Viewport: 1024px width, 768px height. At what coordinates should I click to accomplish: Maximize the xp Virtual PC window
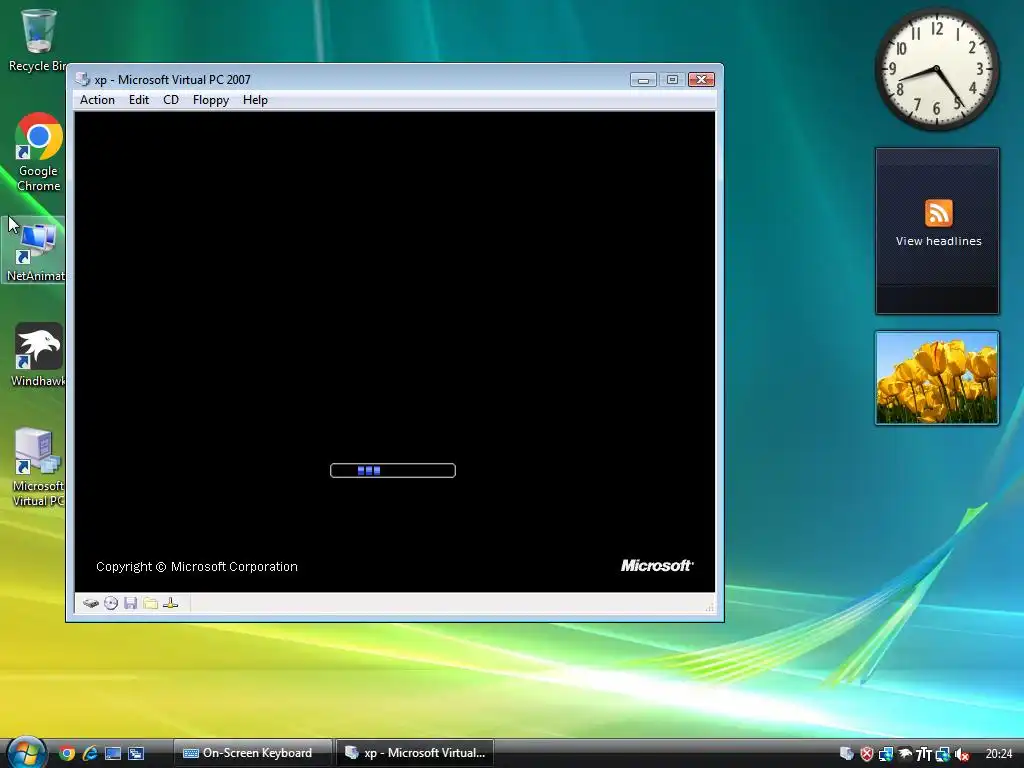pos(672,80)
